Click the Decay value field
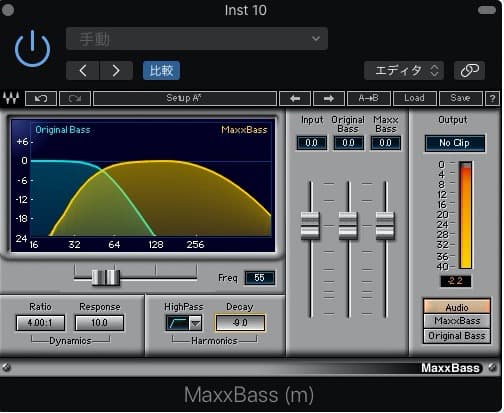This screenshot has height=413, width=504. click(240, 323)
